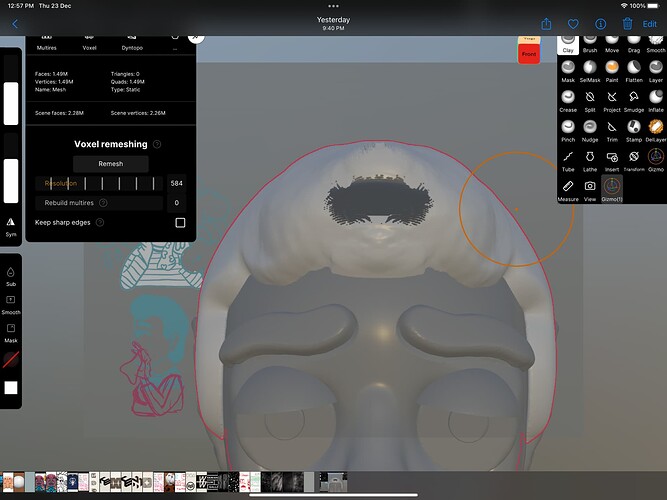Favorite the photo with the heart icon
The image size is (667, 500).
573,24
